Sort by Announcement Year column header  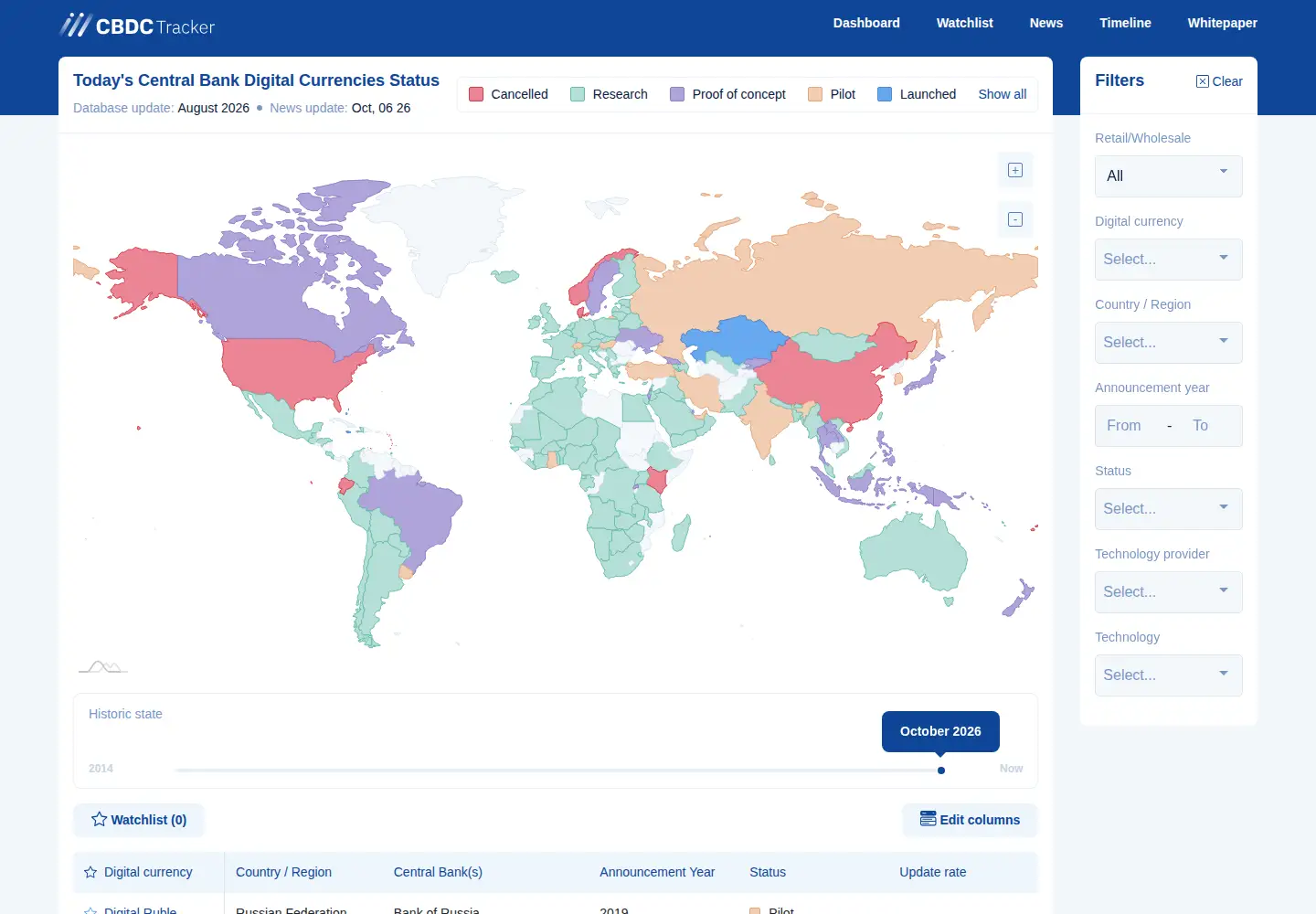click(657, 872)
